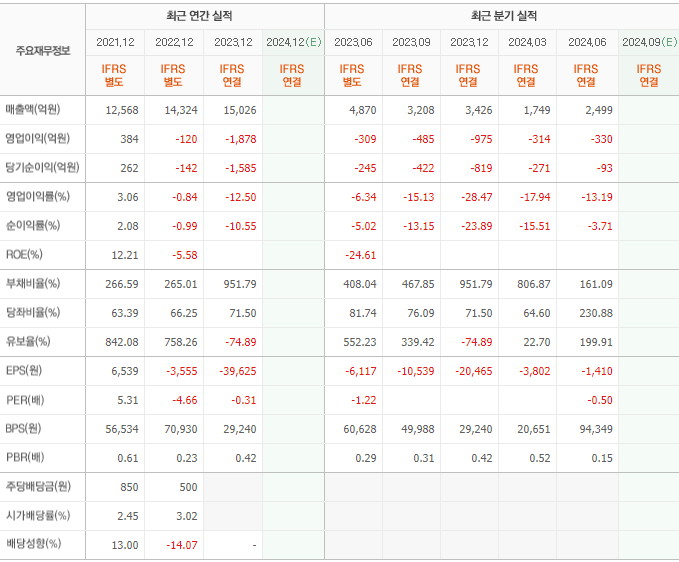Click the 4,870 quarterly revenue value
This screenshot has width=679, height=562.
coord(363,110)
